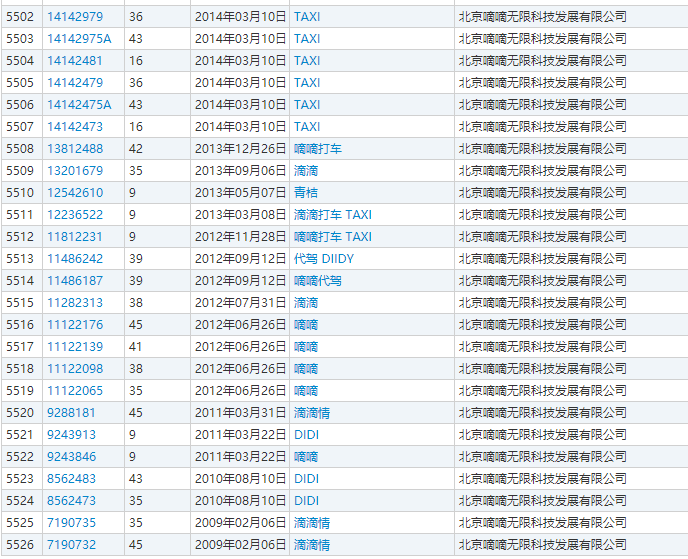Select class number 41 in row 5517
The height and width of the screenshot is (559, 688).
tap(135, 347)
